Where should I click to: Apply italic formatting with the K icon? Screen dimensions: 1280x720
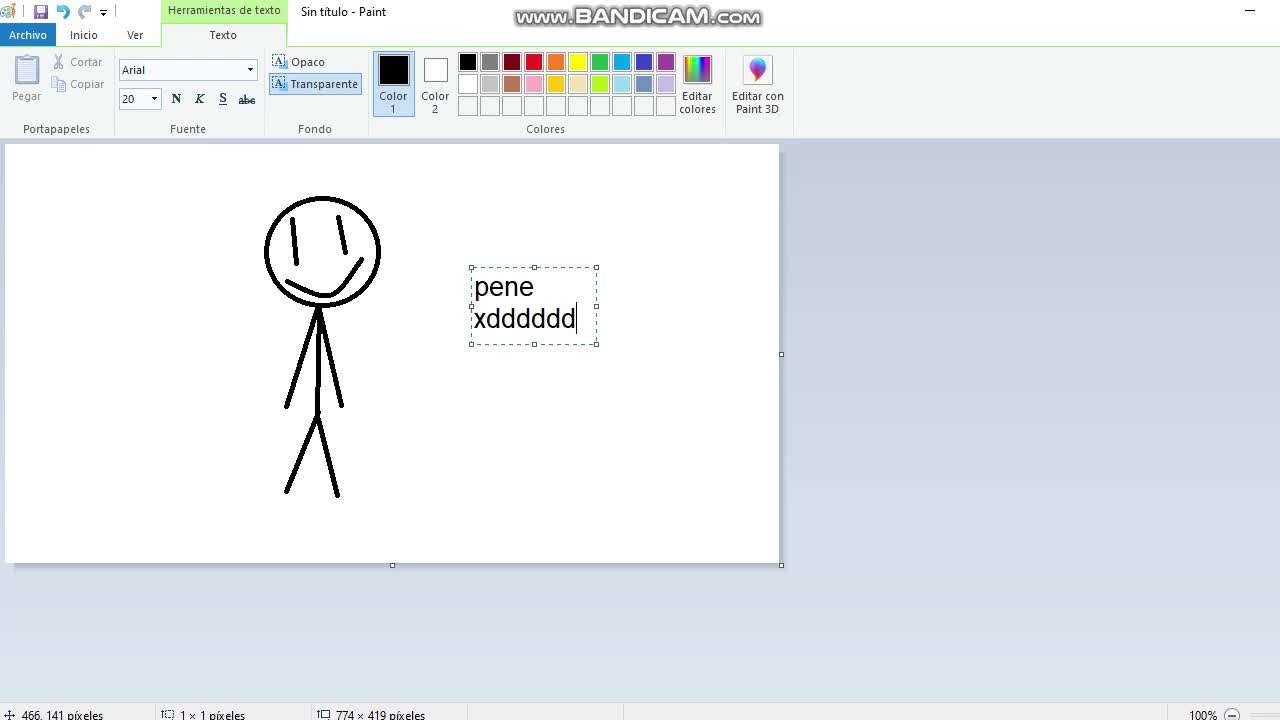tap(199, 98)
